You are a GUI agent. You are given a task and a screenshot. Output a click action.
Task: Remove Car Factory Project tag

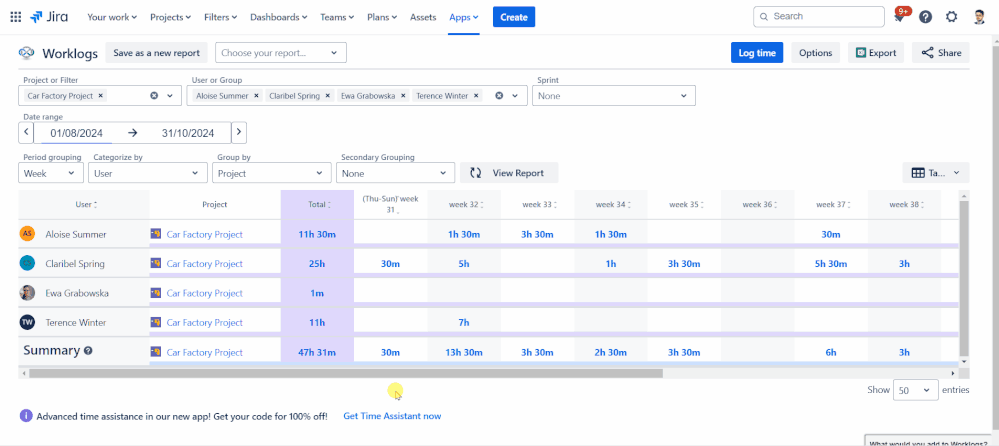tap(101, 96)
